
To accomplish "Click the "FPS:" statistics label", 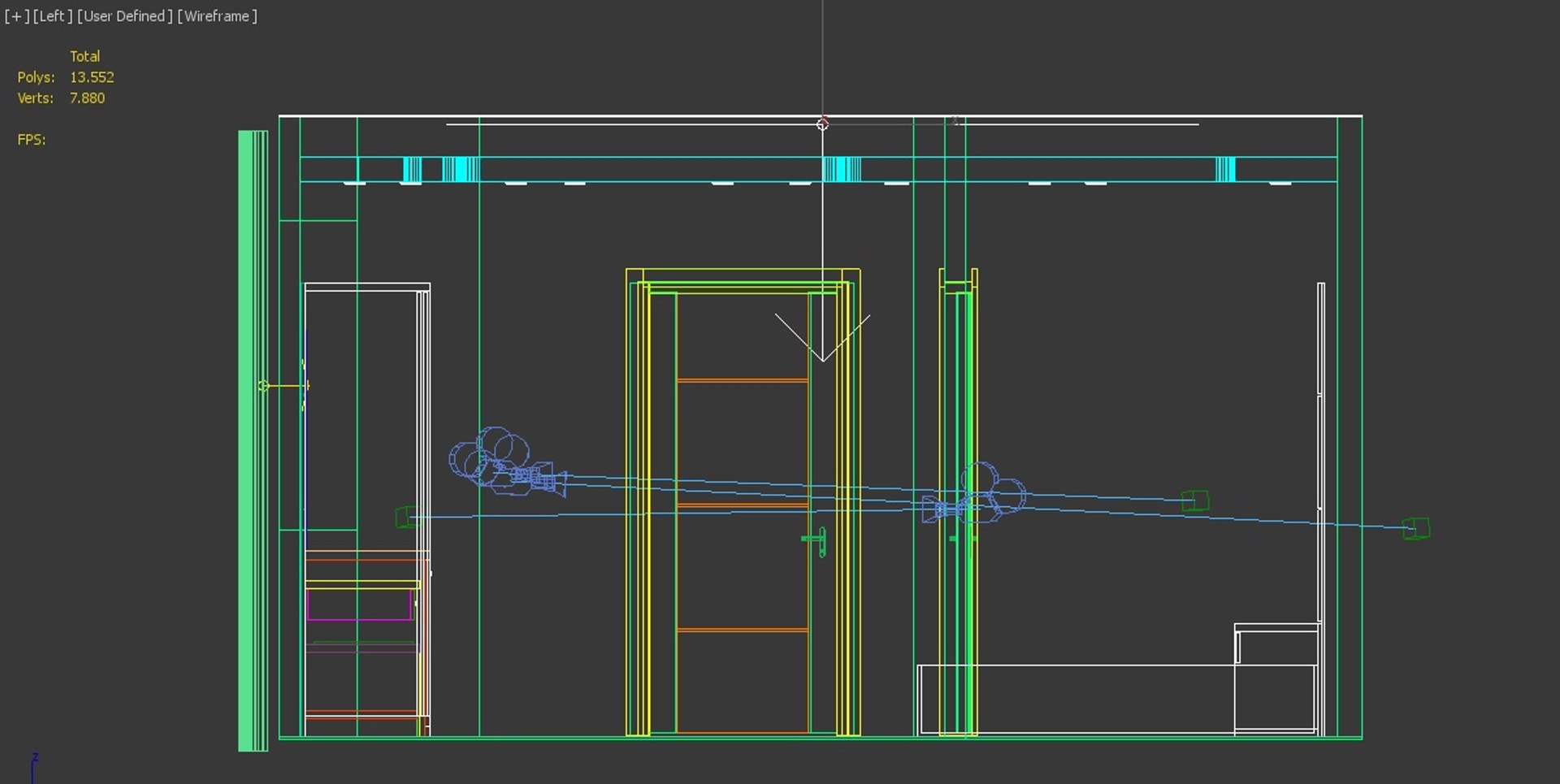I will (x=32, y=140).
